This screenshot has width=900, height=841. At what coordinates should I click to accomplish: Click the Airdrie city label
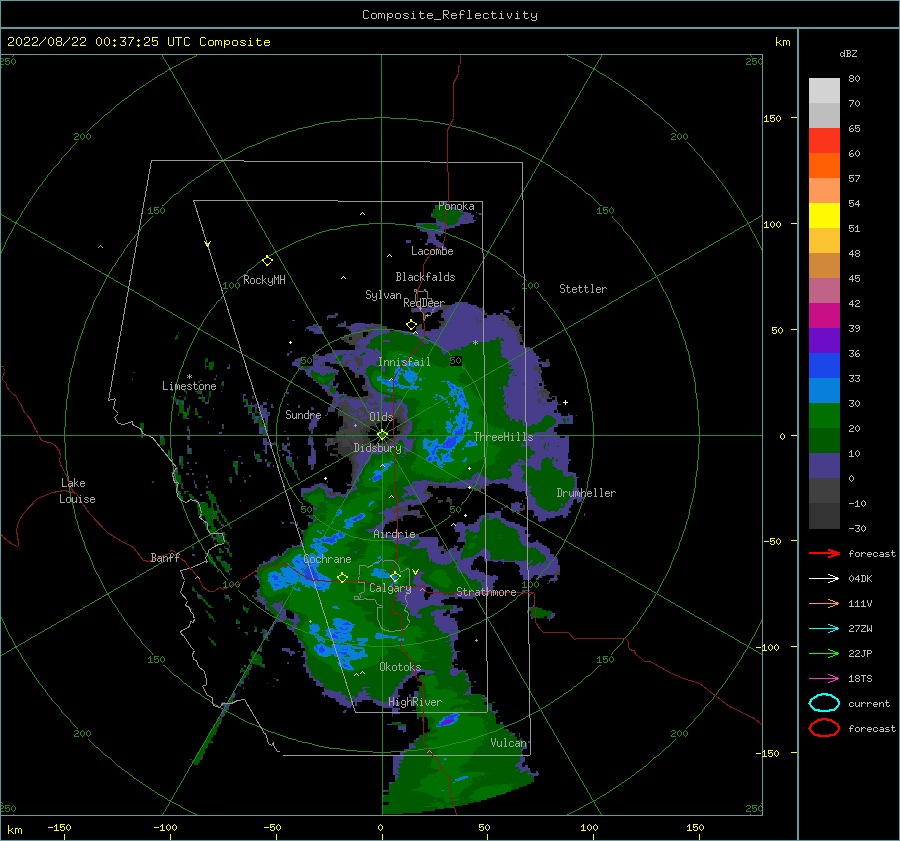point(394,534)
